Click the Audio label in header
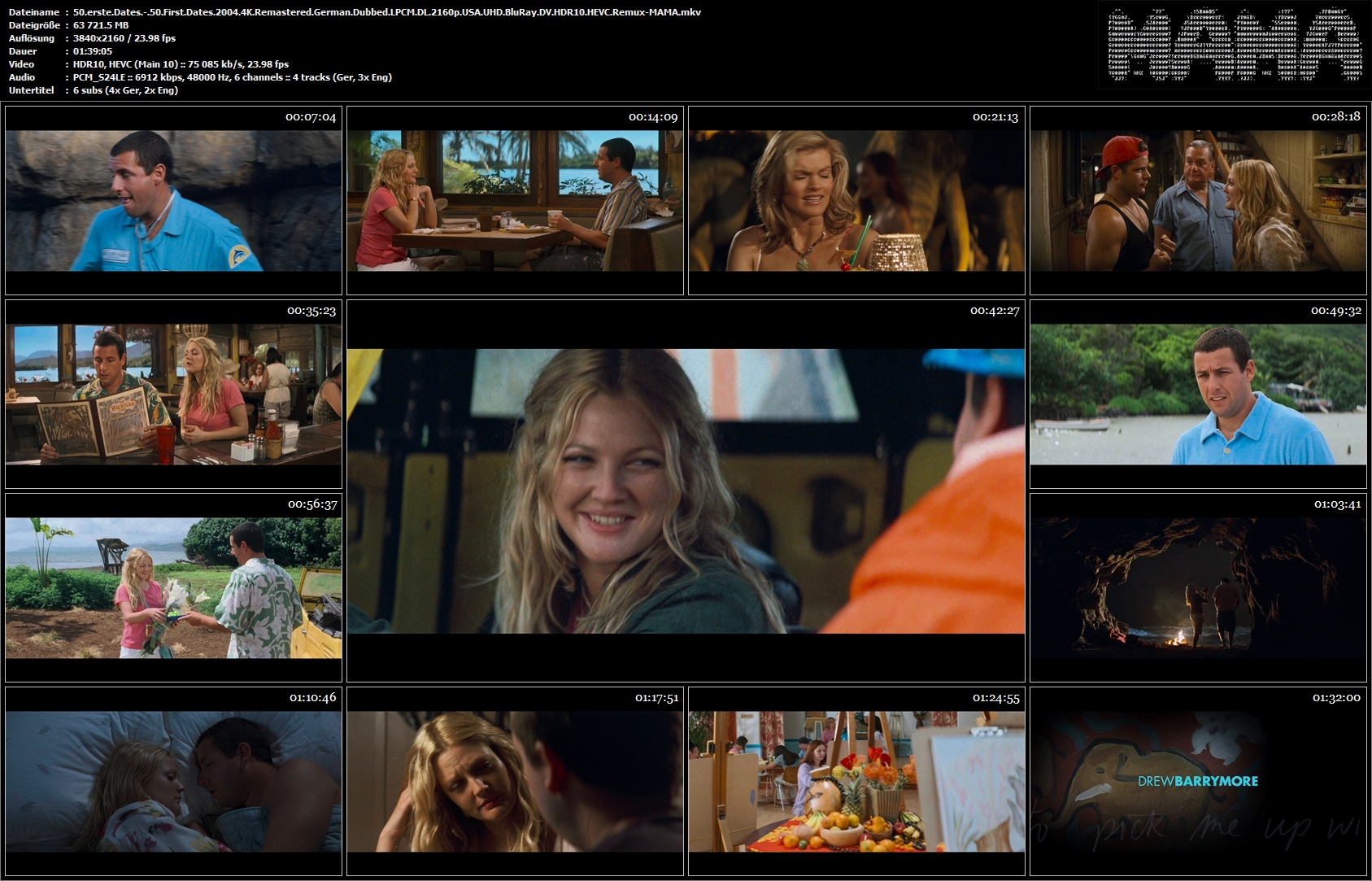Image resolution: width=1372 pixels, height=881 pixels. (x=22, y=77)
